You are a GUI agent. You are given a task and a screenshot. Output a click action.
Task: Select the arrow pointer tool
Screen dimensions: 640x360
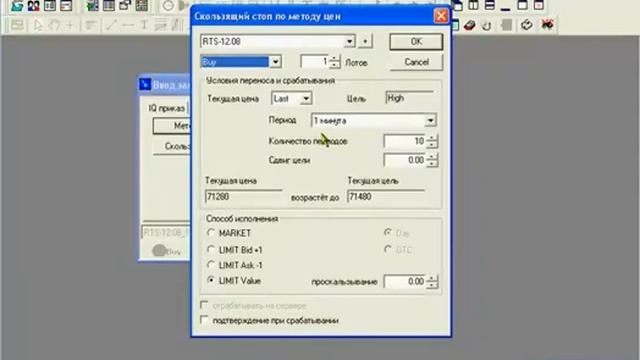pyautogui.click(x=38, y=25)
